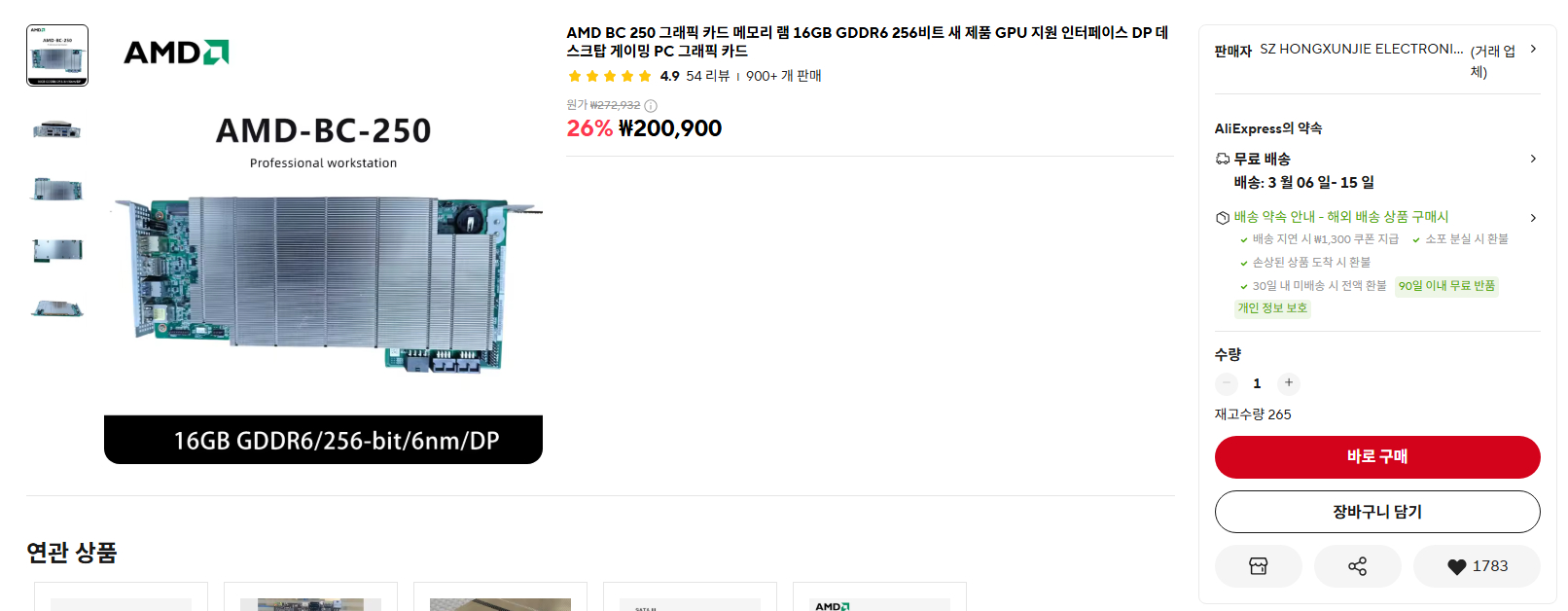Click the store shop icon button
1568x611 pixels.
1258,566
